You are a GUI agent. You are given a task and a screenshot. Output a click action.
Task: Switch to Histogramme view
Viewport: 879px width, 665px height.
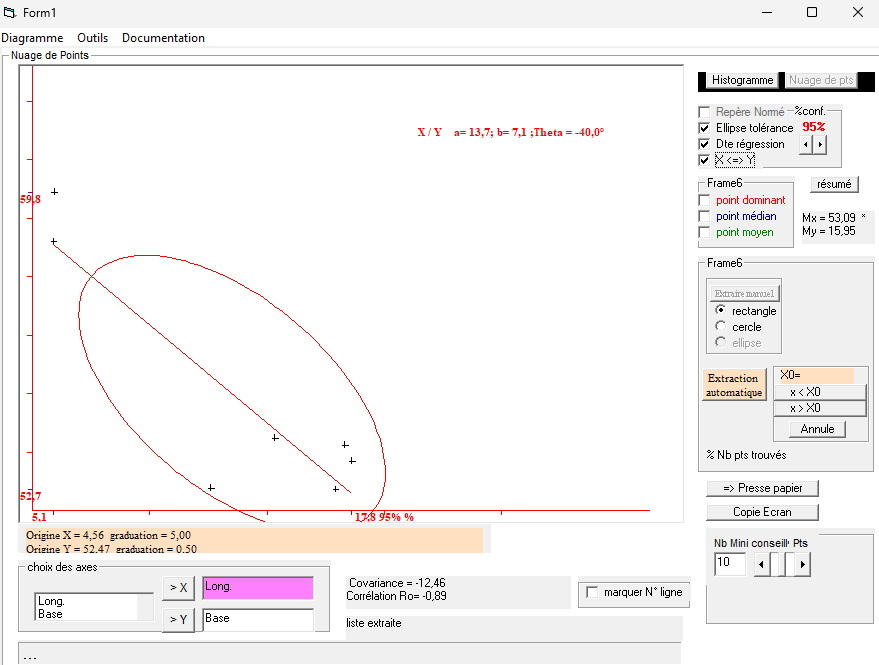tap(742, 80)
